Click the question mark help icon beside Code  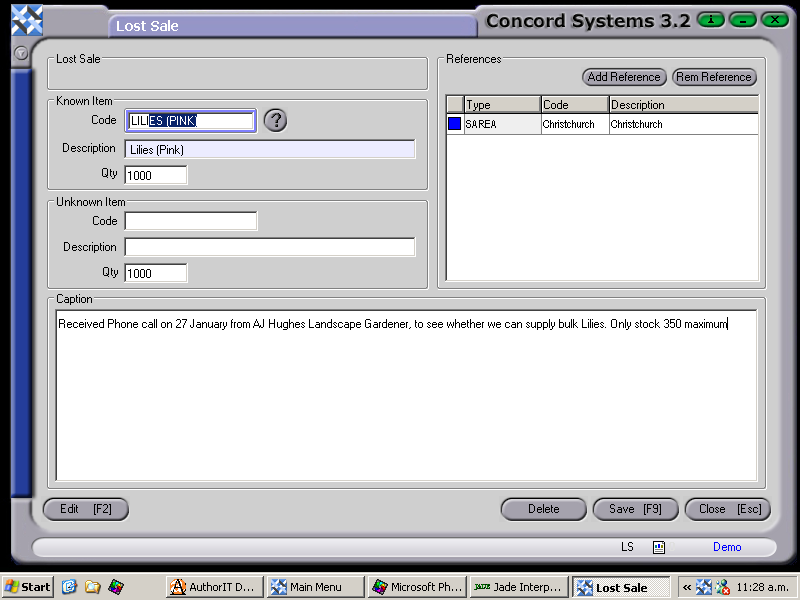pyautogui.click(x=275, y=120)
